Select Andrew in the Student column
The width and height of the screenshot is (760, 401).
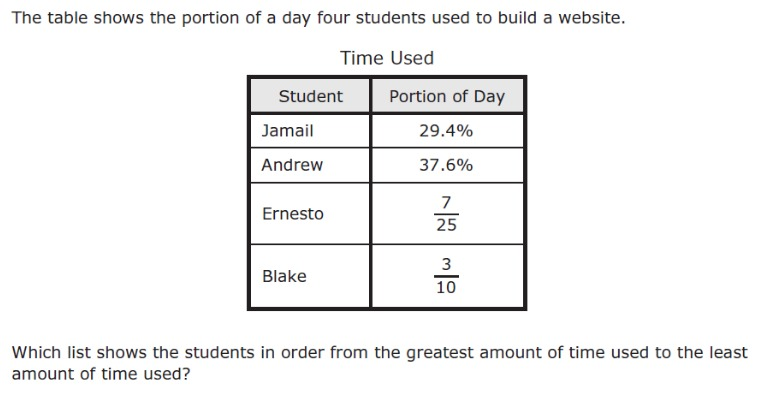click(x=292, y=165)
